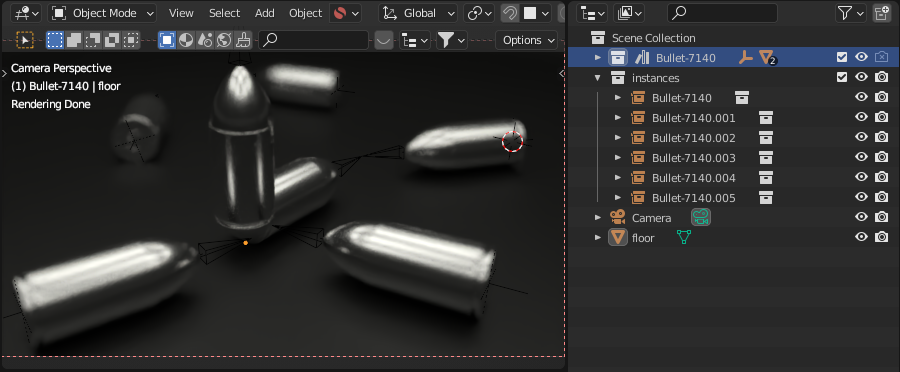Image resolution: width=900 pixels, height=372 pixels.
Task: Open the snapping element dropdown with white square
Action: point(536,13)
